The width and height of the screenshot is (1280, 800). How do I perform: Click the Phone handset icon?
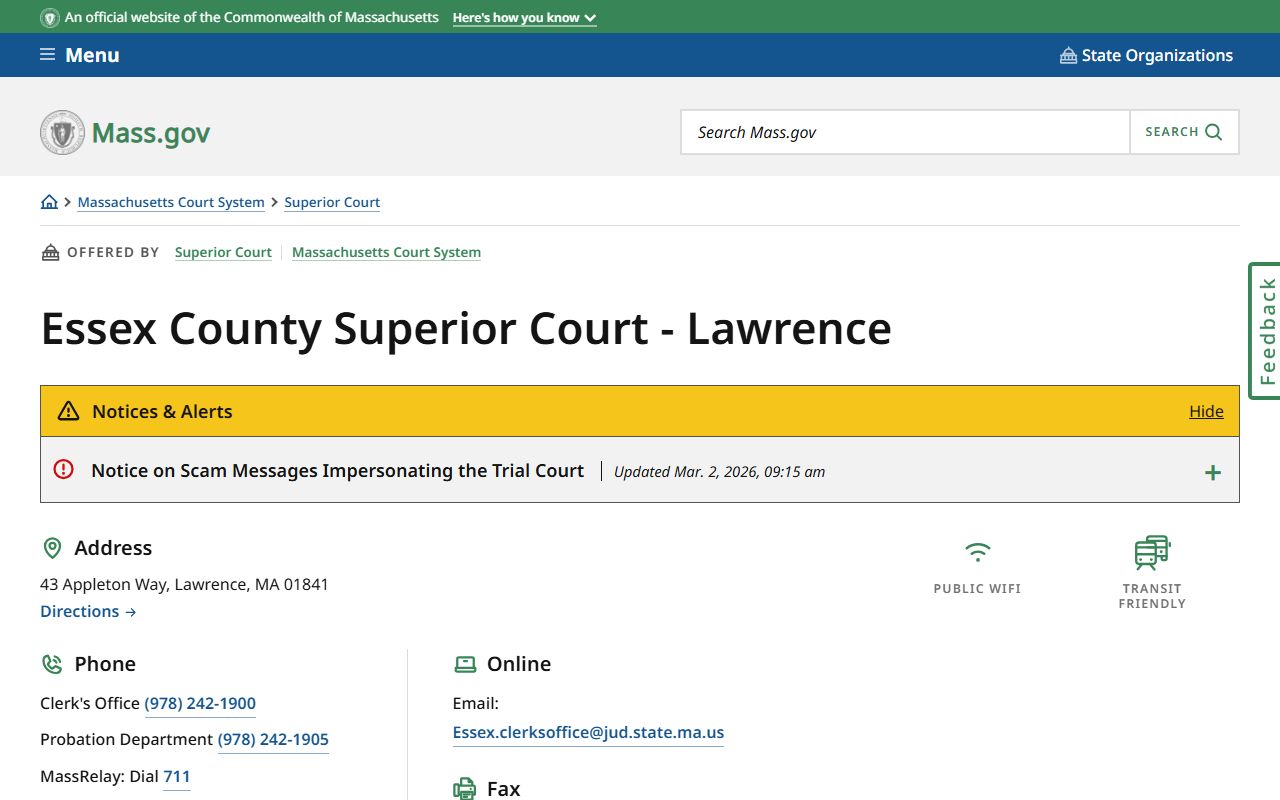pyautogui.click(x=52, y=664)
